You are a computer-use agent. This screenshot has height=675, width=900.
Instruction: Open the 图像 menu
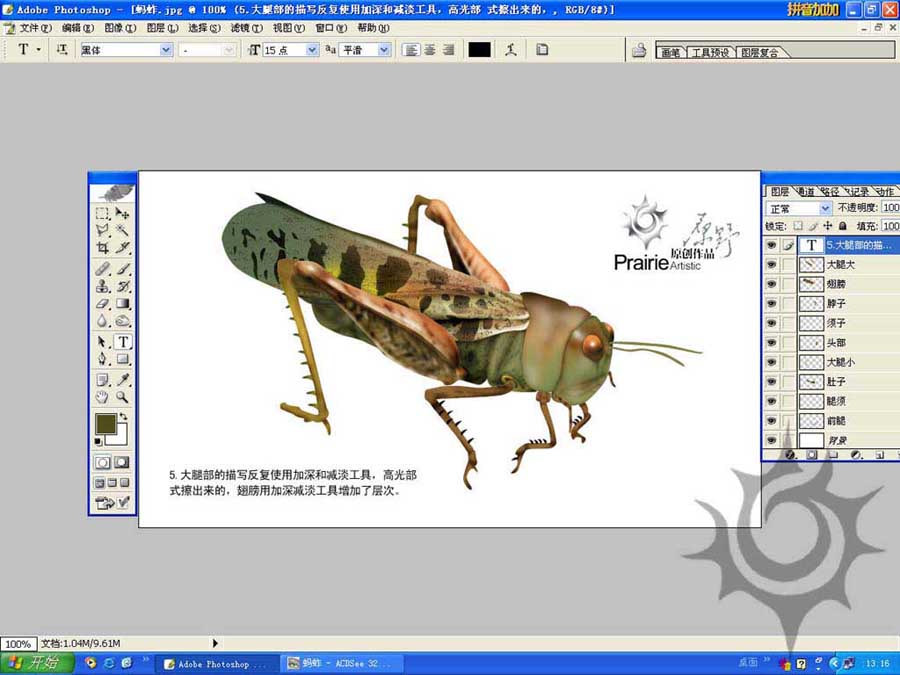[120, 28]
